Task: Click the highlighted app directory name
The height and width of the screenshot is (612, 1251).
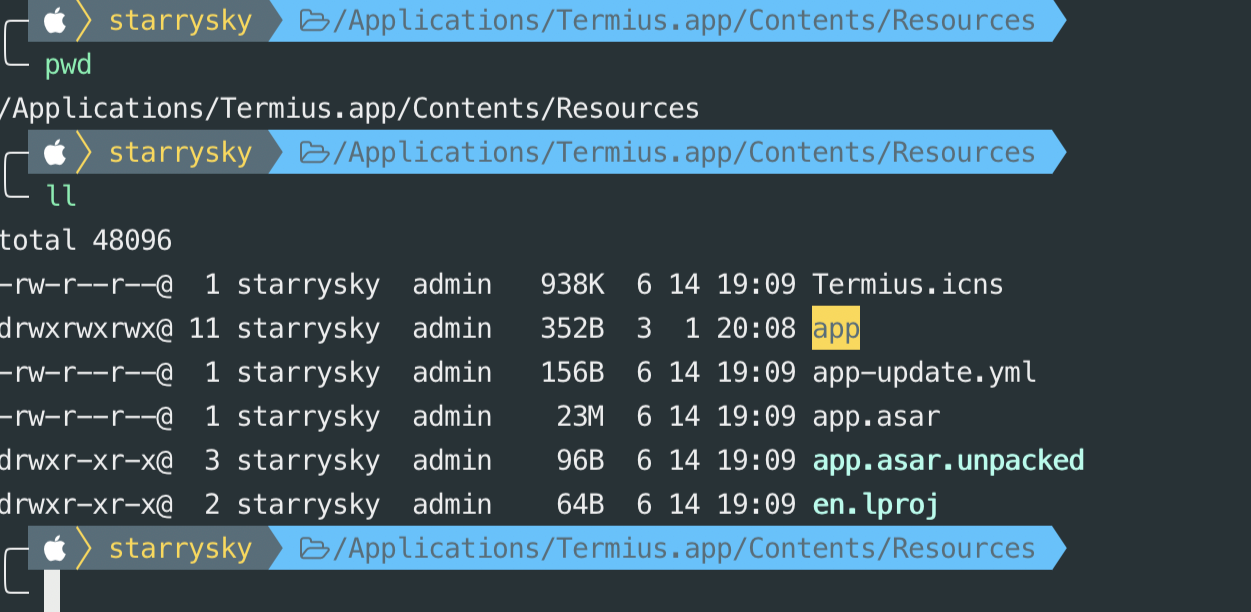Action: click(836, 329)
